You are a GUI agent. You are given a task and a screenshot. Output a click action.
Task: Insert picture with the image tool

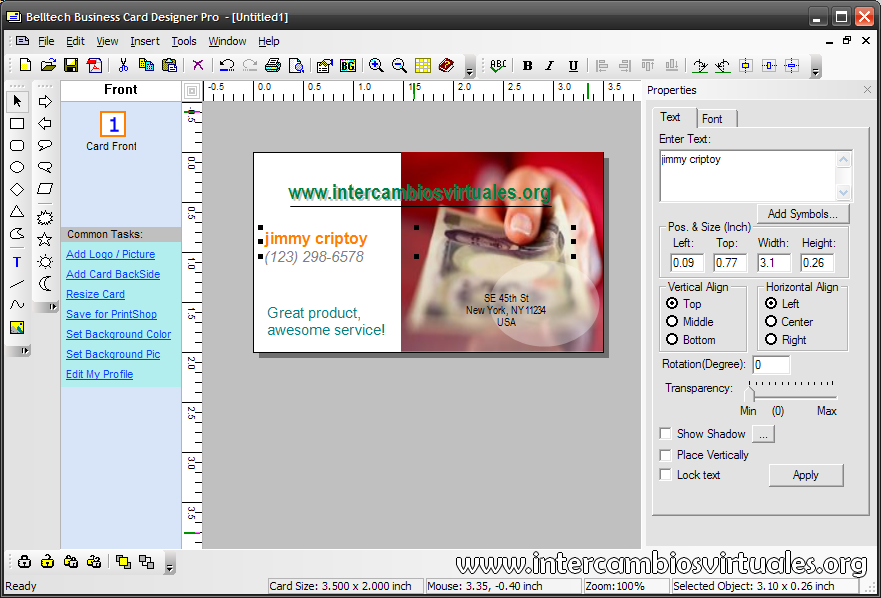pyautogui.click(x=17, y=327)
